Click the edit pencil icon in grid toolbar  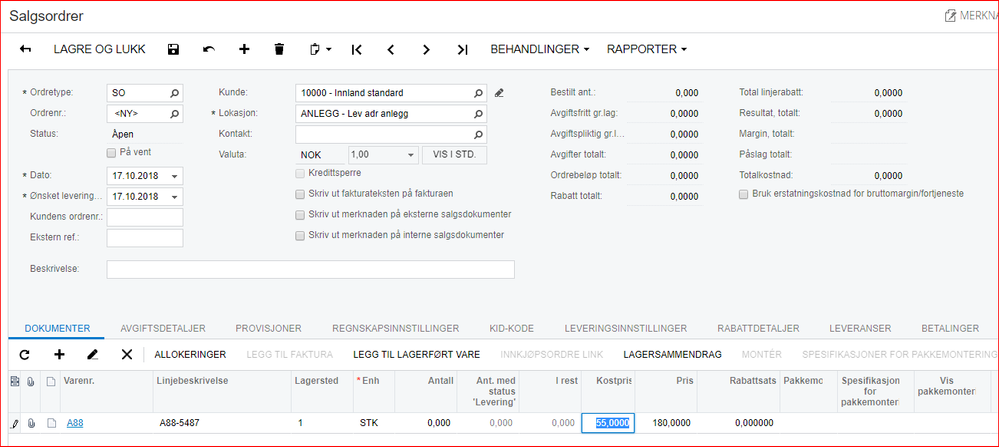point(92,355)
